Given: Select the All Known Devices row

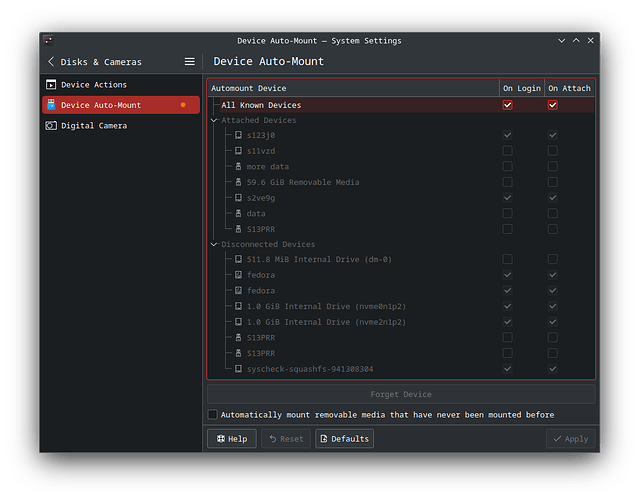Looking at the screenshot, I should click(401, 105).
